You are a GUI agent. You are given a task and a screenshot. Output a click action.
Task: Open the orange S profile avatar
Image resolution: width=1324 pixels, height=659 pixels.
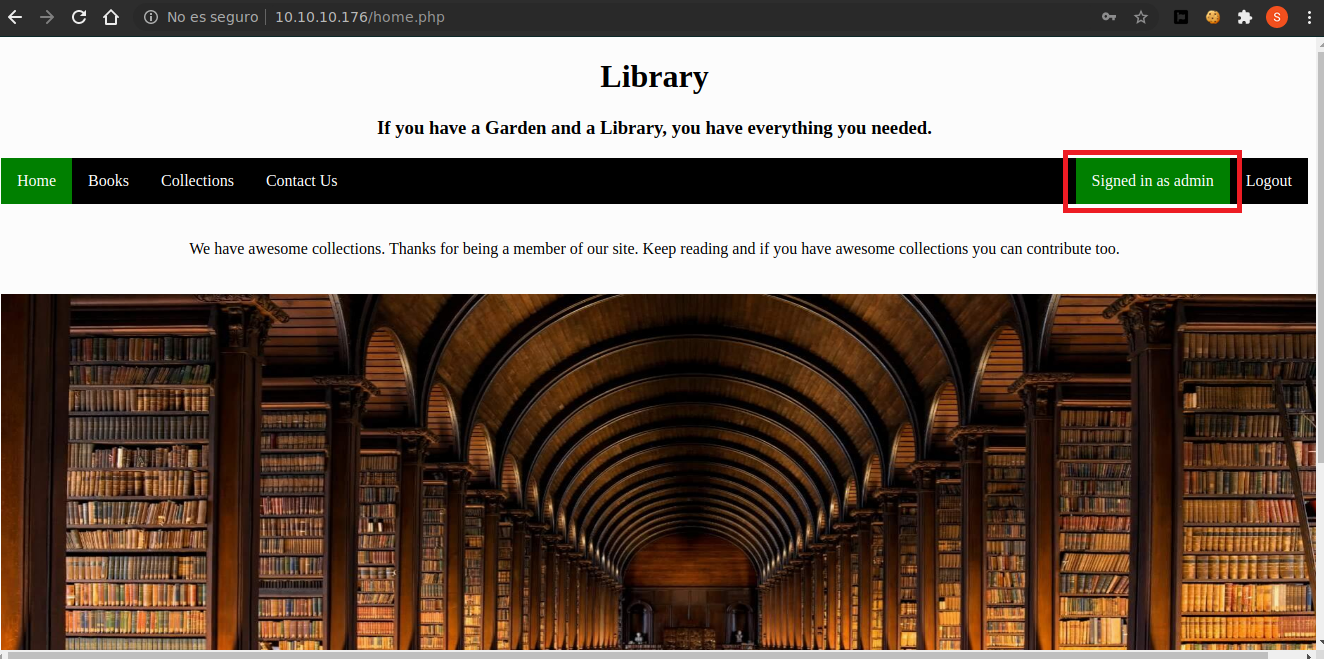[x=1276, y=17]
